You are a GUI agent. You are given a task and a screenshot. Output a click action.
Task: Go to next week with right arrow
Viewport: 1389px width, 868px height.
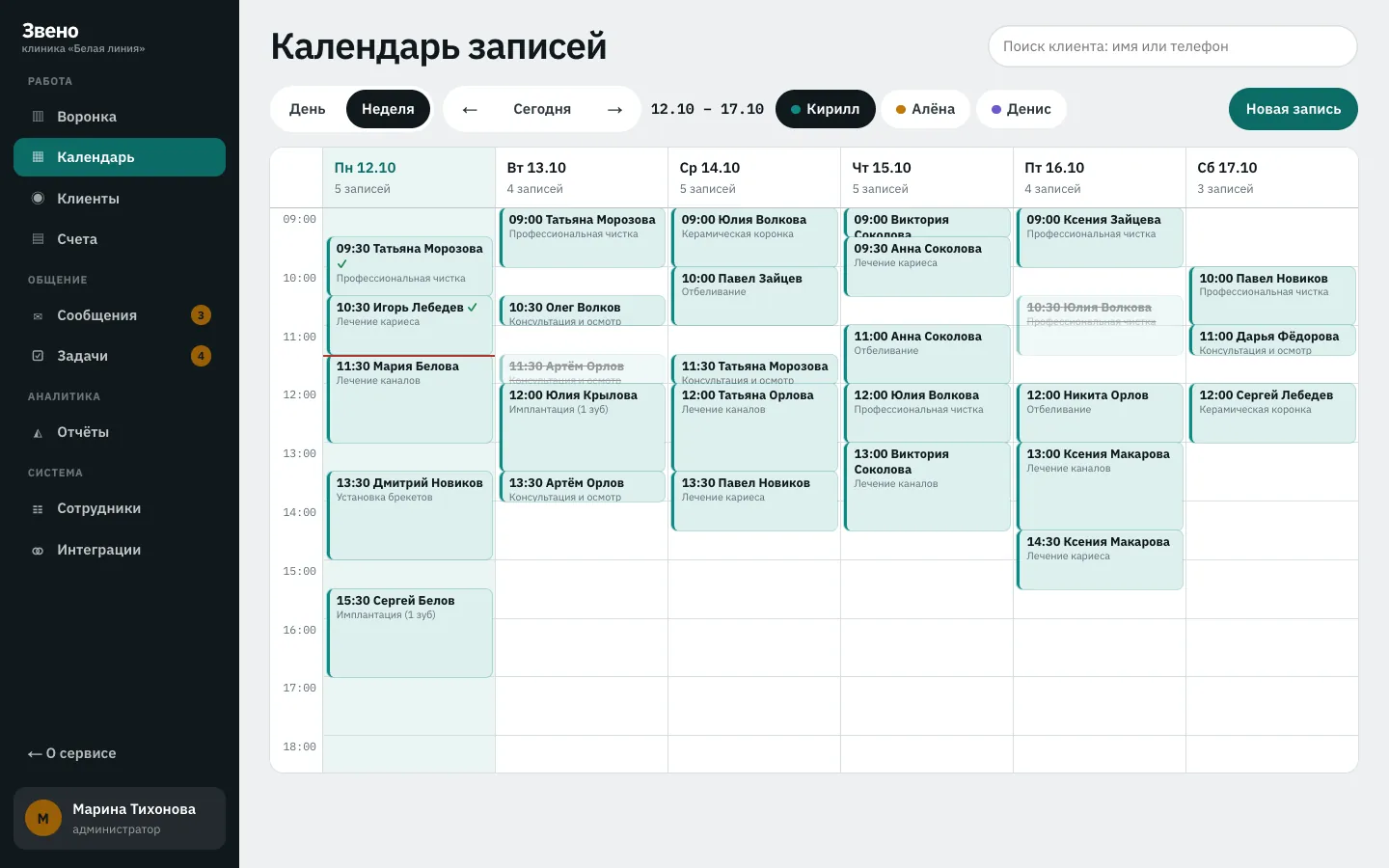pyautogui.click(x=614, y=109)
